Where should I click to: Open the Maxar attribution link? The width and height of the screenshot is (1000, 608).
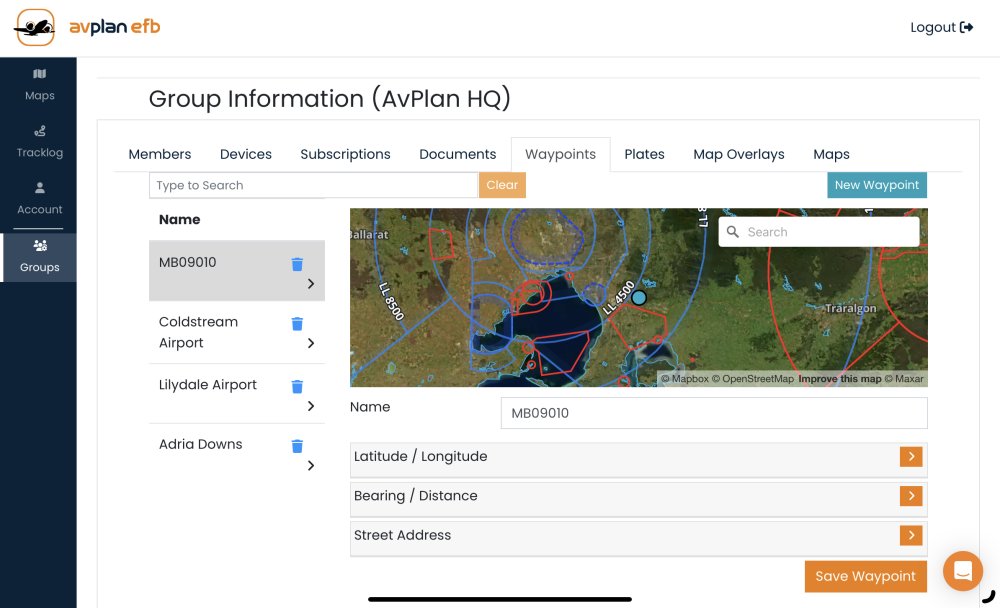tap(904, 379)
